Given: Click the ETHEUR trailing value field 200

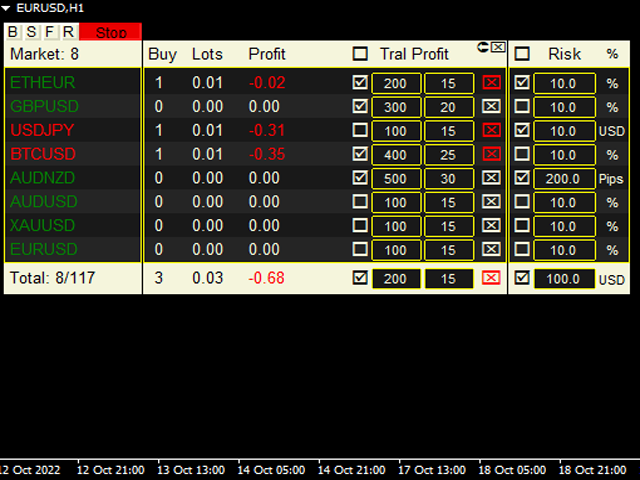Looking at the screenshot, I should tap(396, 83).
